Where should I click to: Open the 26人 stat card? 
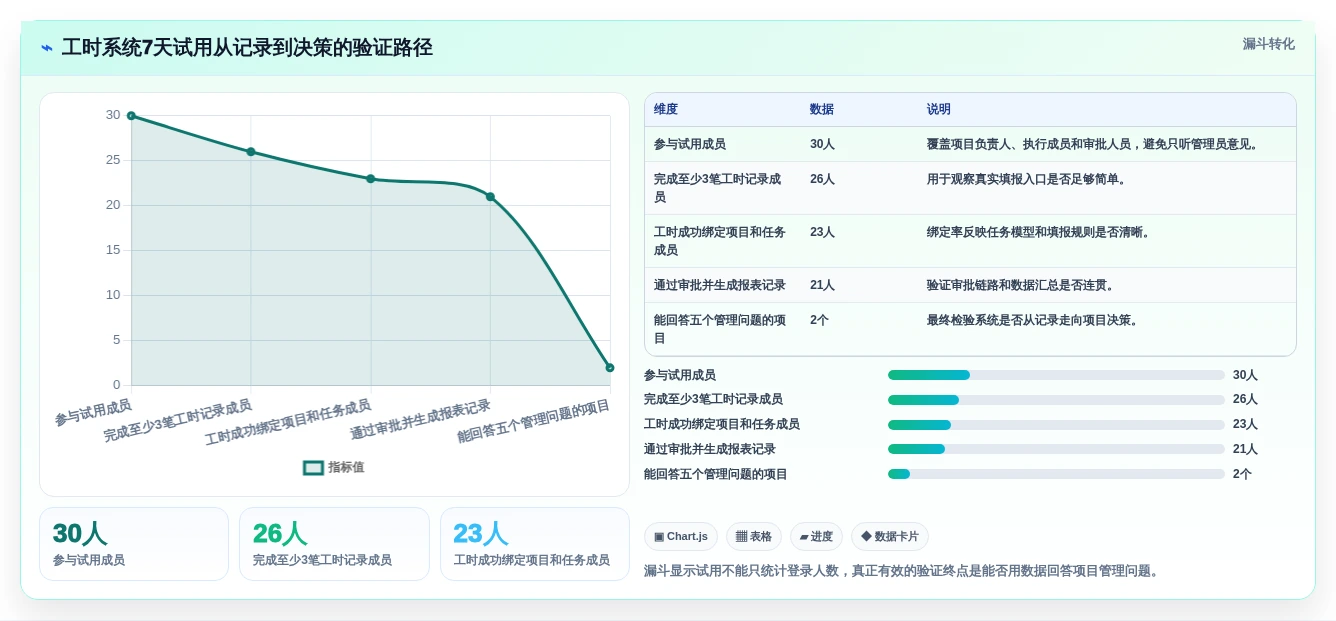334,544
